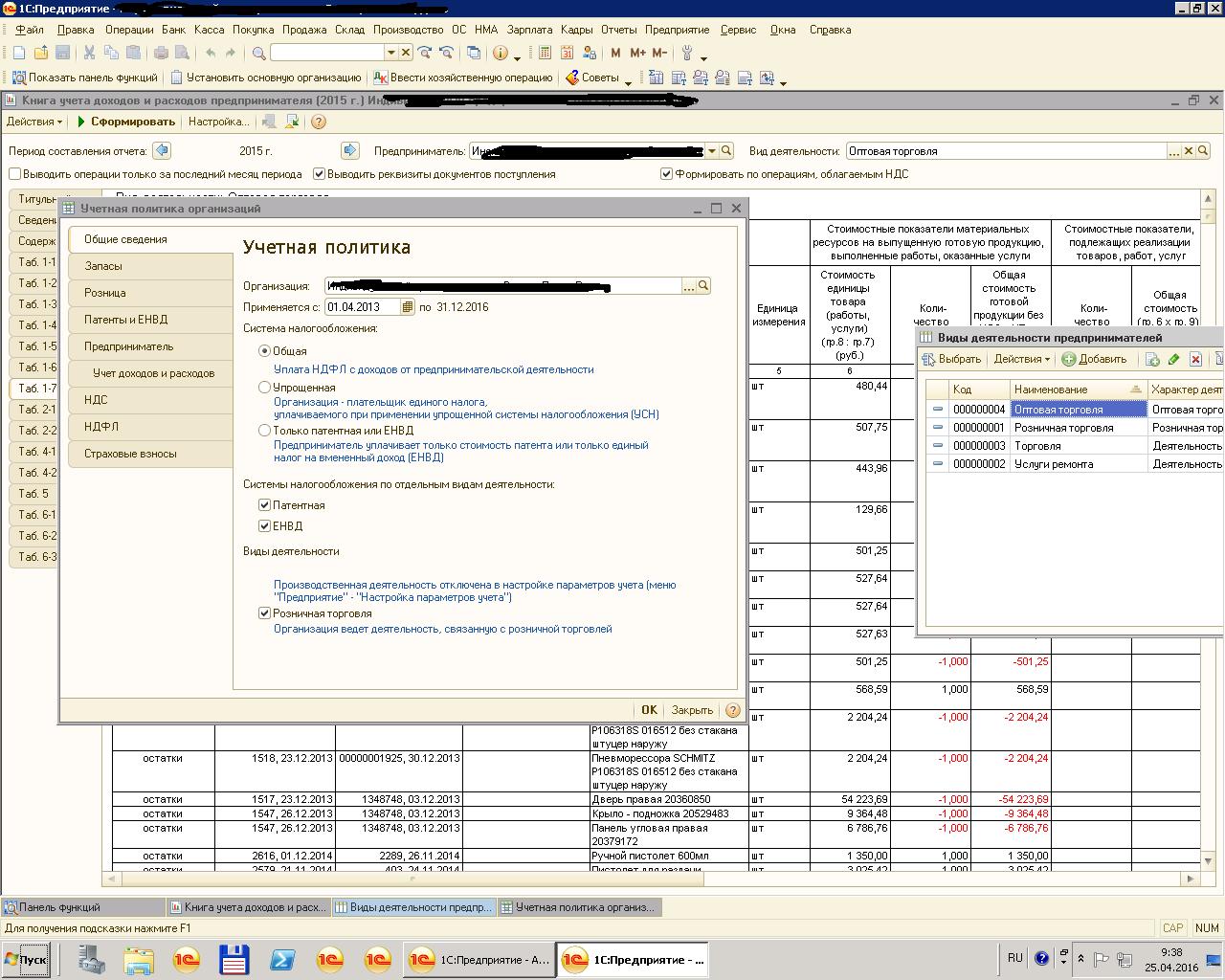Screen dimensions: 1225x980
Task: Expand the 'Предприниматель' dropdown arrow
Action: (x=711, y=151)
